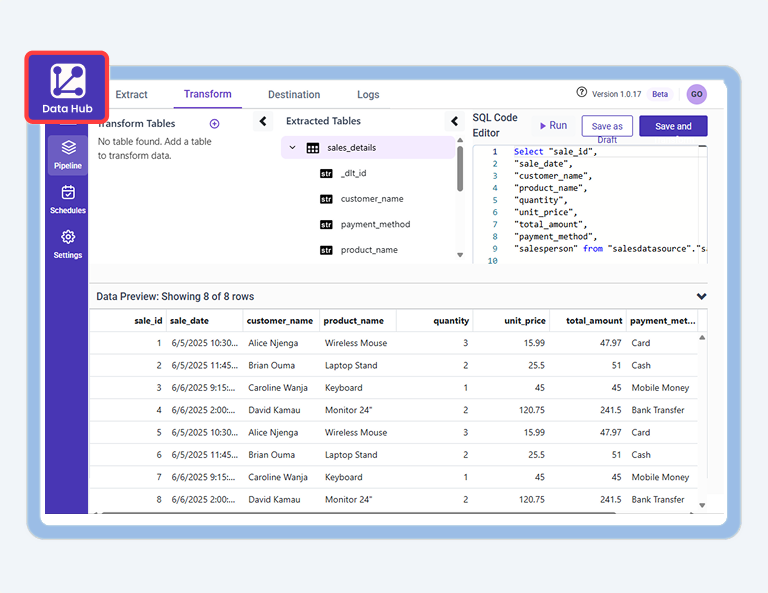Click Keyboard in row 7
The width and height of the screenshot is (768, 593).
344,477
